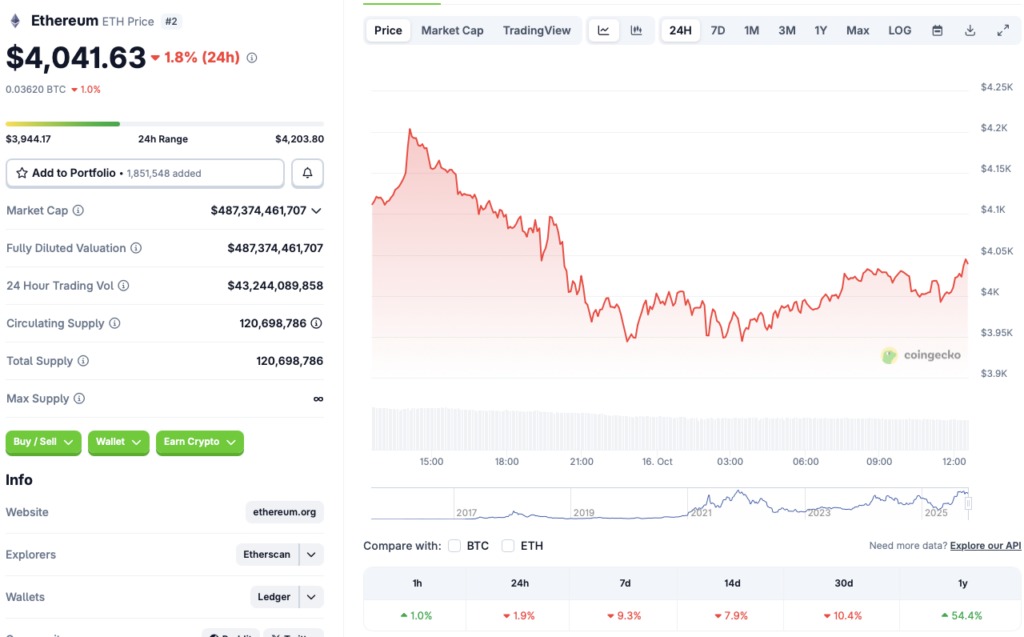Switch to line chart view icon
This screenshot has width=1024, height=637.
(604, 30)
